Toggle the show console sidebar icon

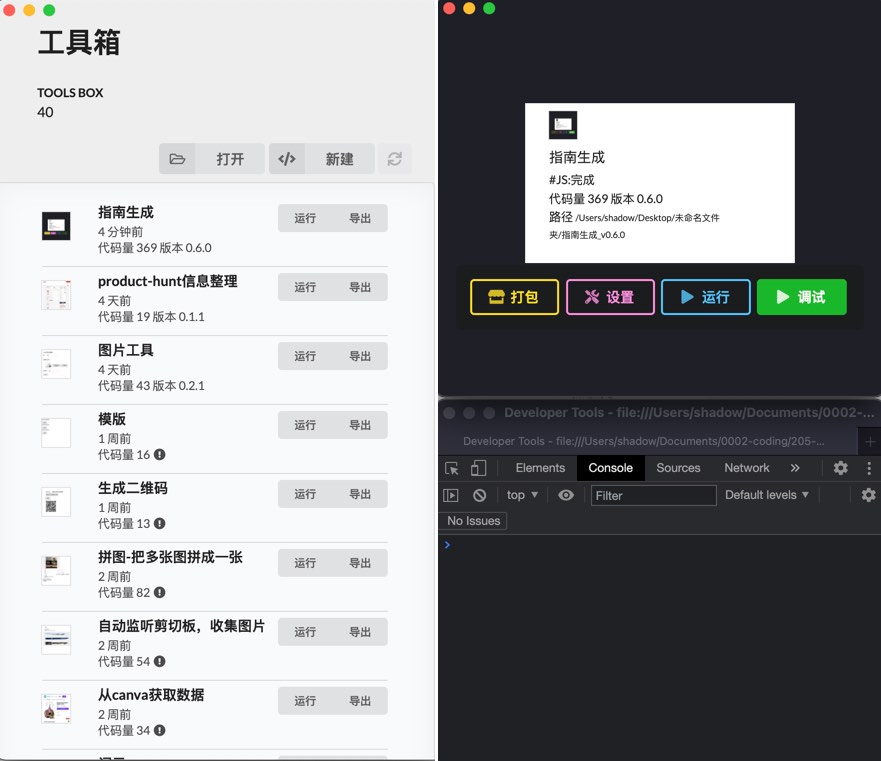452,495
